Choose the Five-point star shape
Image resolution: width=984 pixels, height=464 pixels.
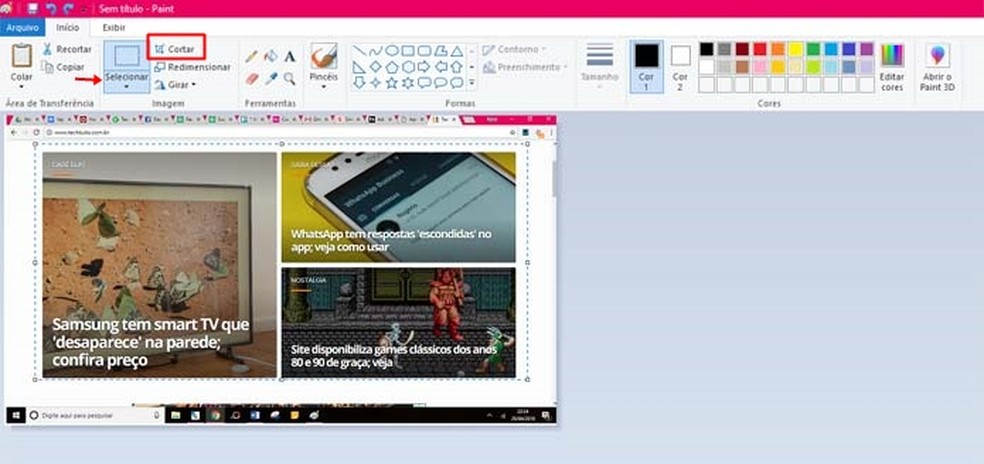[392, 83]
